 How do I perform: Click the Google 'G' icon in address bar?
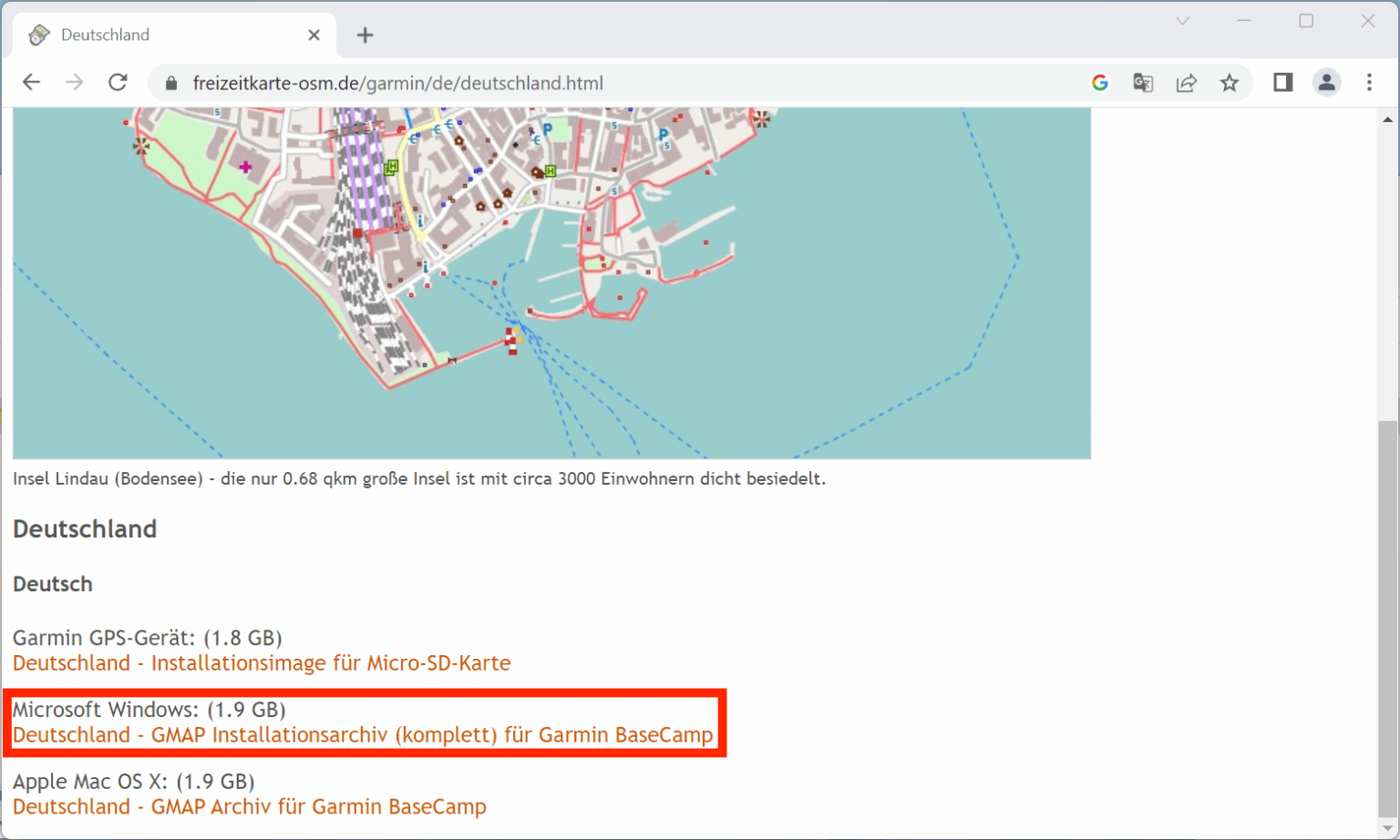[1100, 83]
